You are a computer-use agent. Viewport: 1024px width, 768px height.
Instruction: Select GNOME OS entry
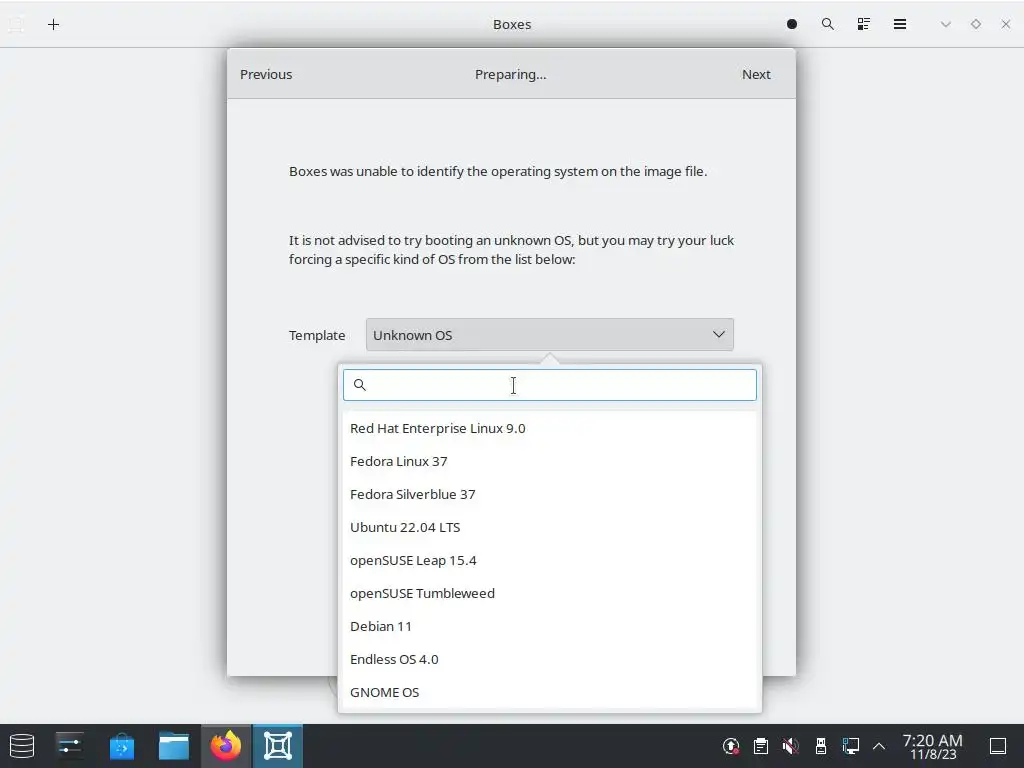(549, 692)
